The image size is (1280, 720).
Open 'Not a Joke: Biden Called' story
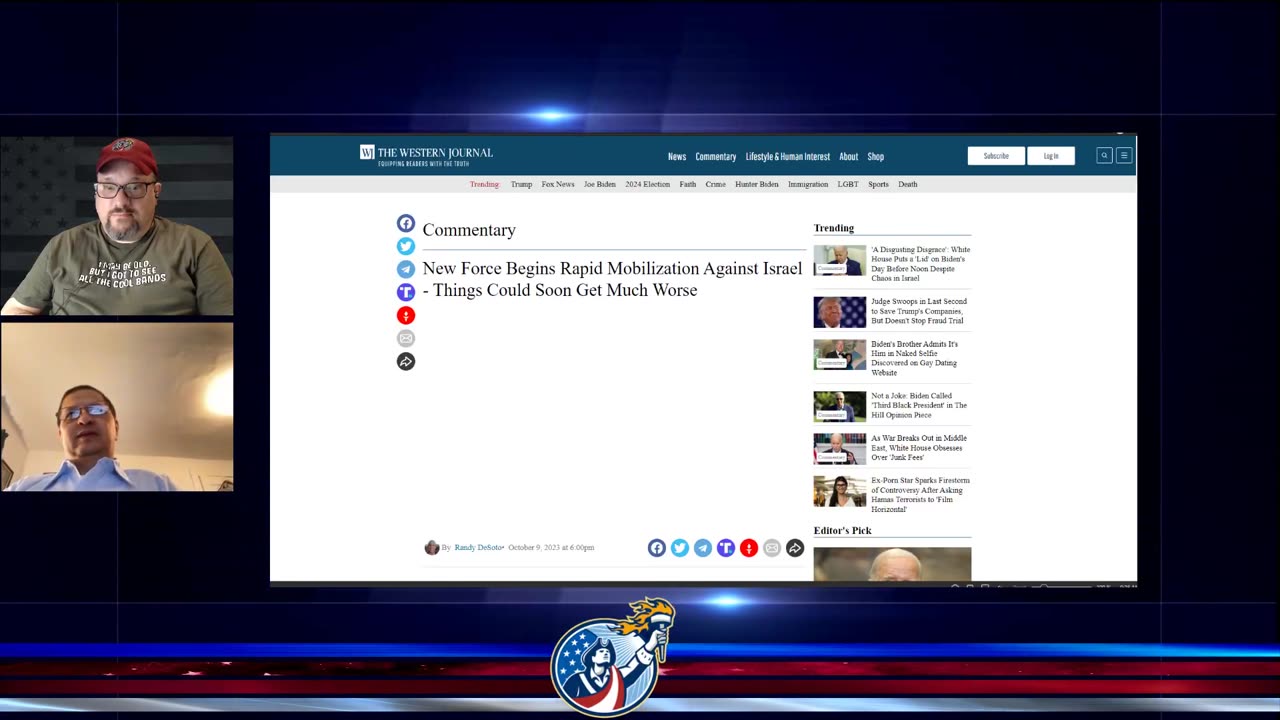pos(919,405)
